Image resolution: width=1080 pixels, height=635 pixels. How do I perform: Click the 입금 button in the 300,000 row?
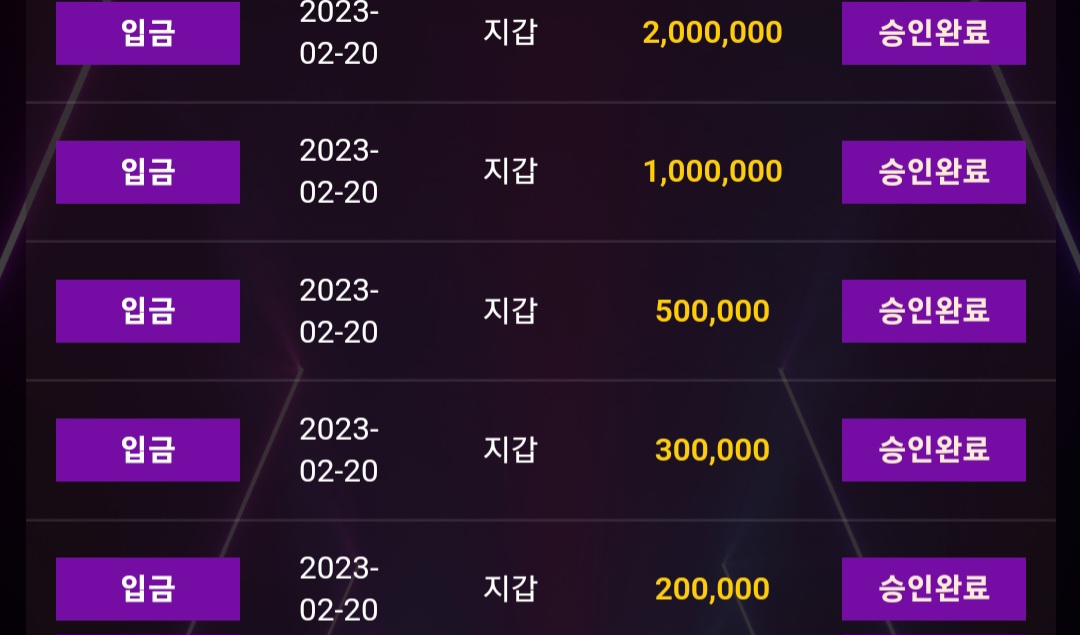[147, 450]
